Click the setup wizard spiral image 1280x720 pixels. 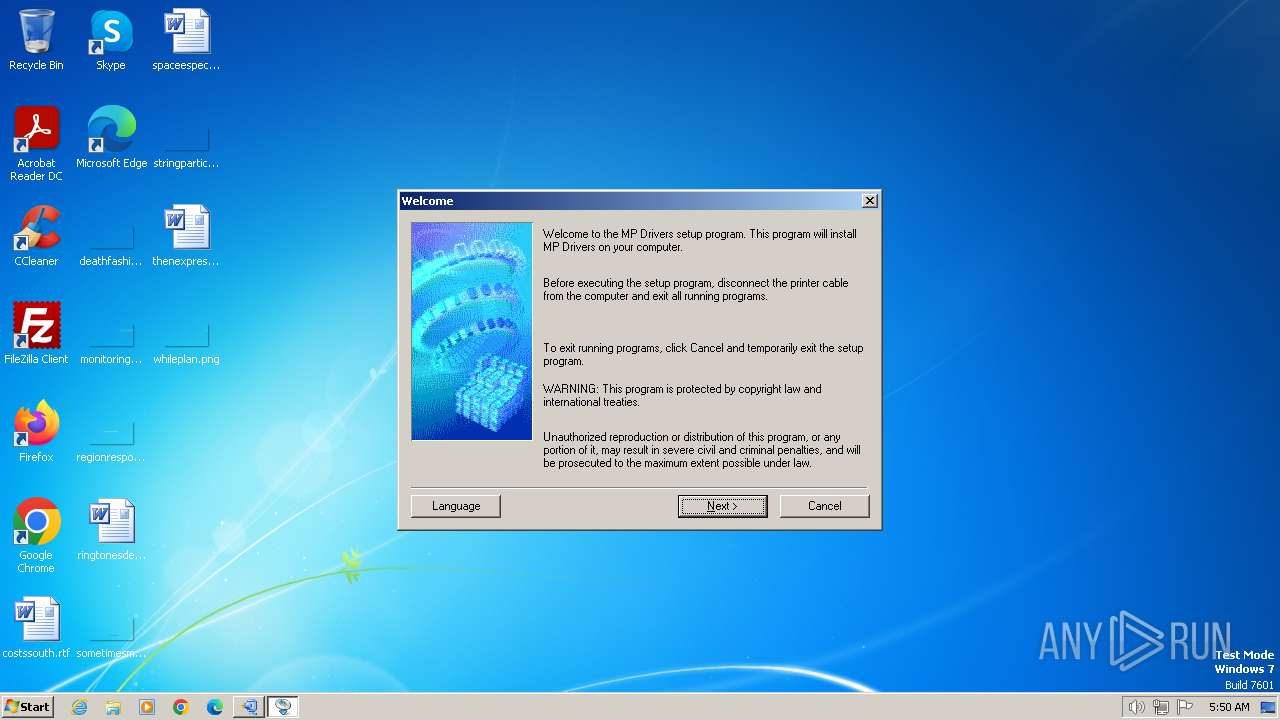click(472, 331)
